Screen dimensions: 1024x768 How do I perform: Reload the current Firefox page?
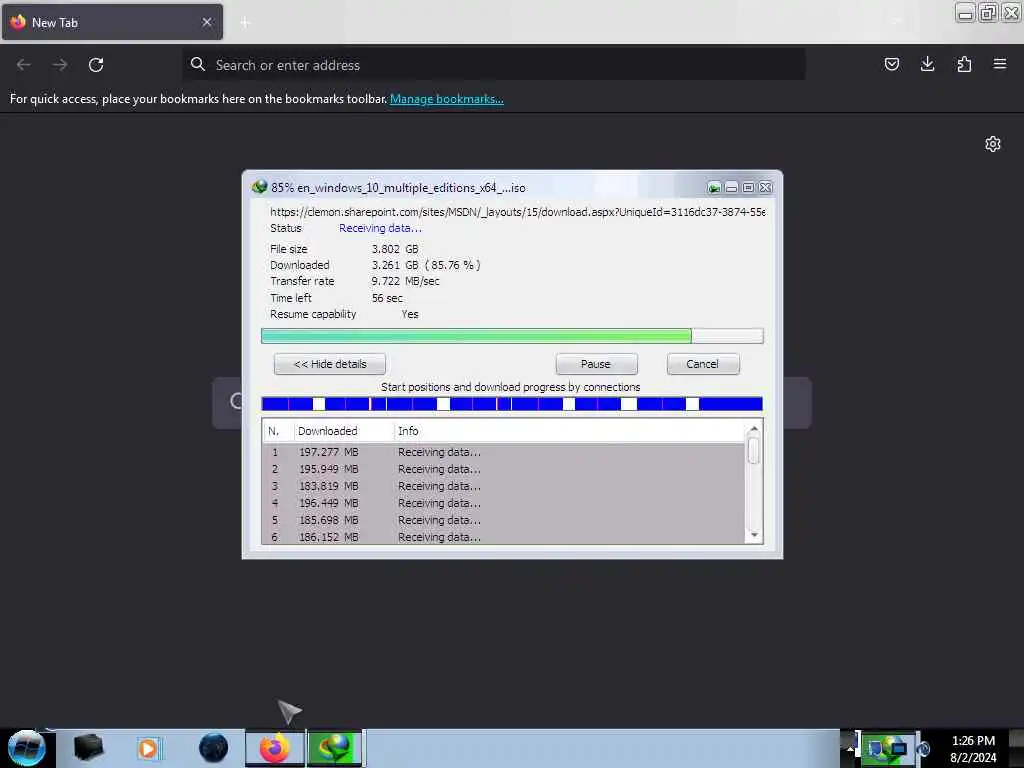click(96, 65)
